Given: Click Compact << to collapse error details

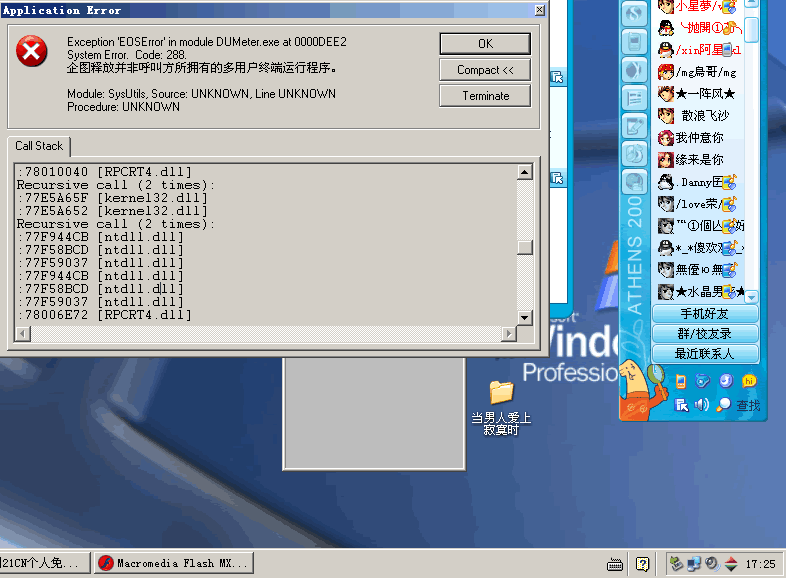Looking at the screenshot, I should 485,70.
